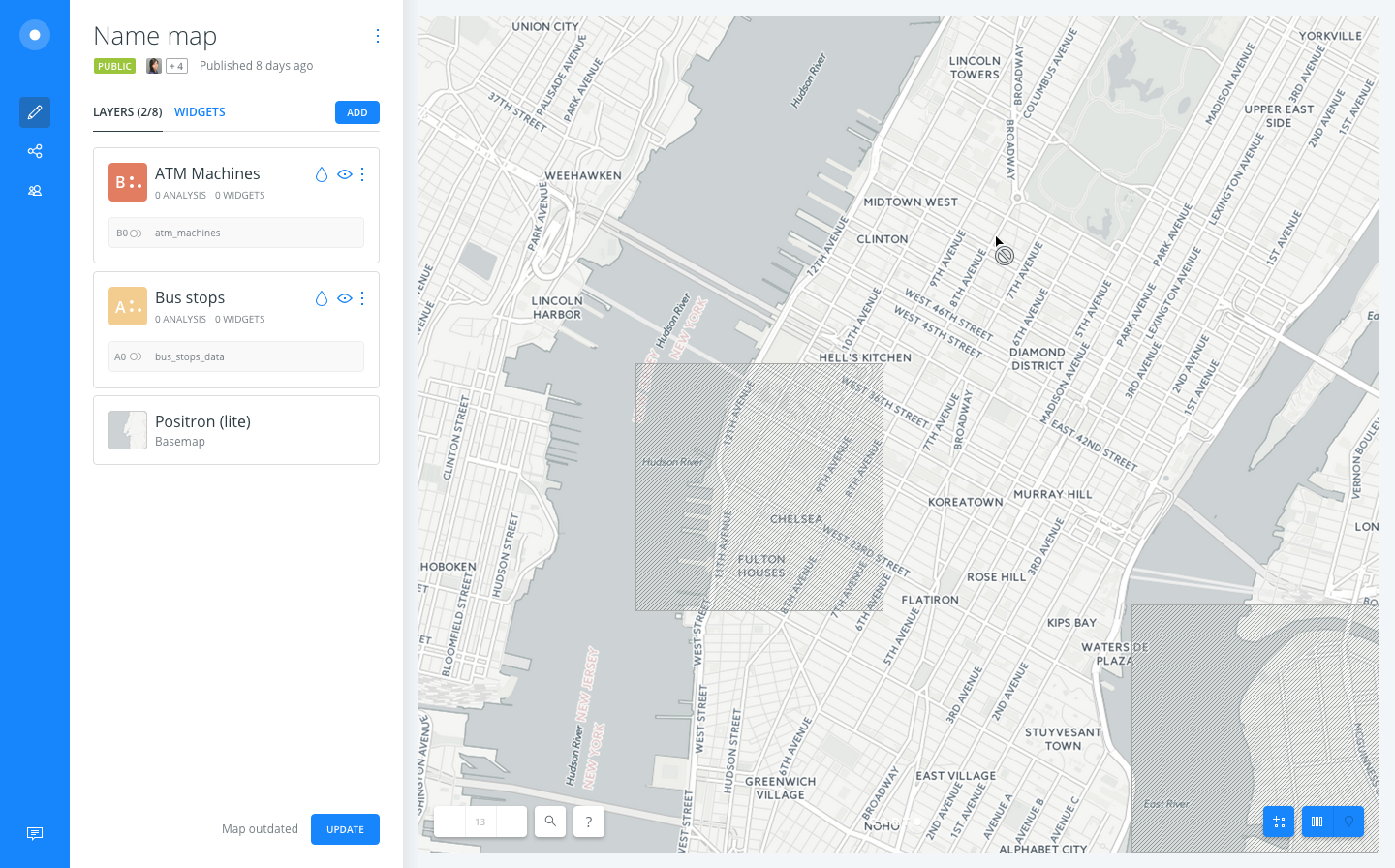Viewport: 1395px width, 868px height.
Task: Select the pencil edit mode icon
Action: (x=35, y=112)
